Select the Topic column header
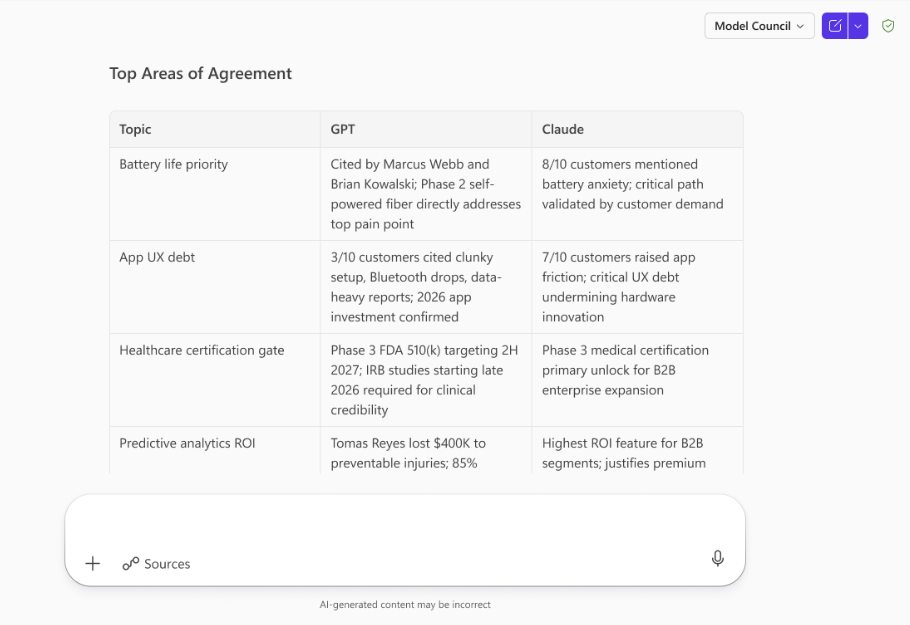Viewport: 910px width, 625px height. click(136, 129)
